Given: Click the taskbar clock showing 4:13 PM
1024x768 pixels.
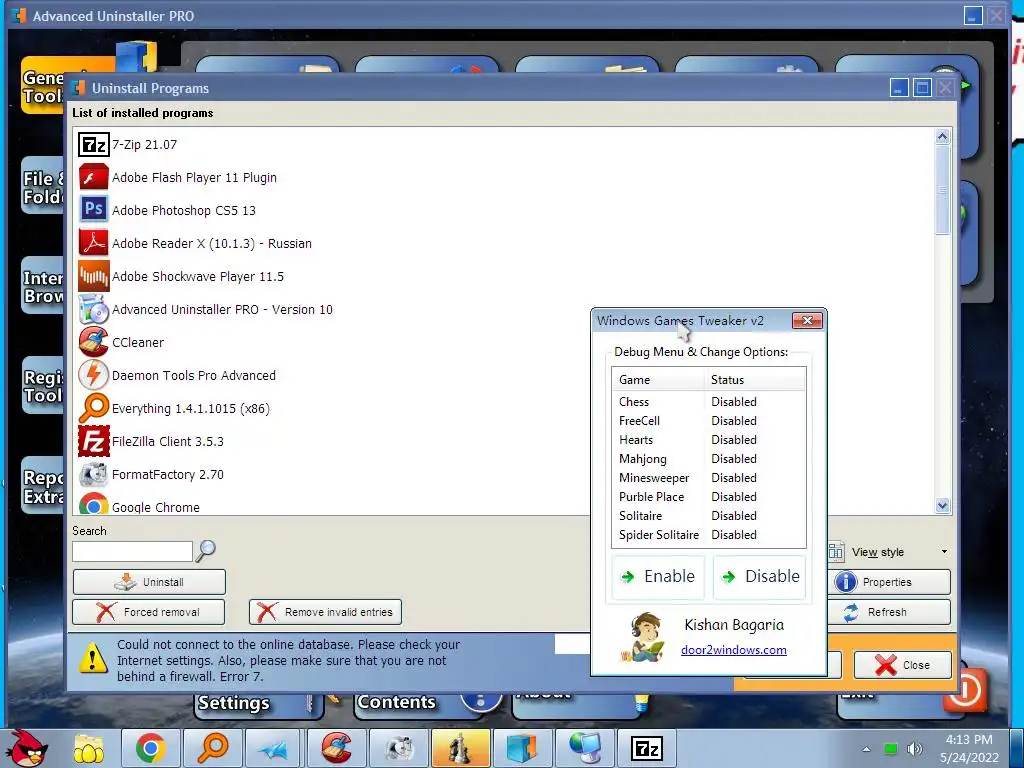Looking at the screenshot, I should (x=969, y=748).
